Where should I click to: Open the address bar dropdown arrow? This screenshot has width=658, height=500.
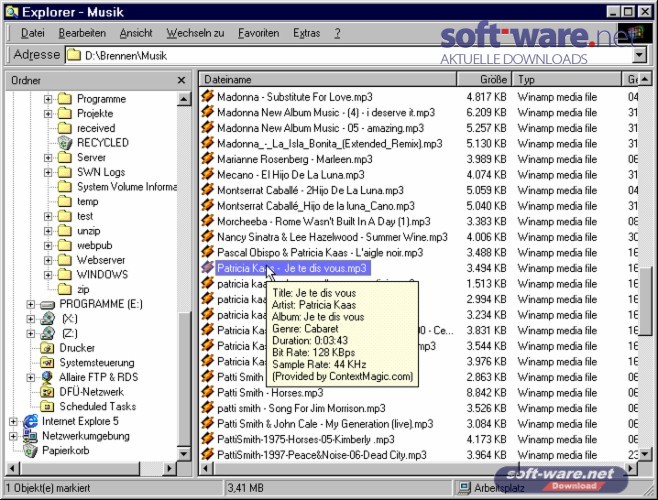(x=640, y=55)
